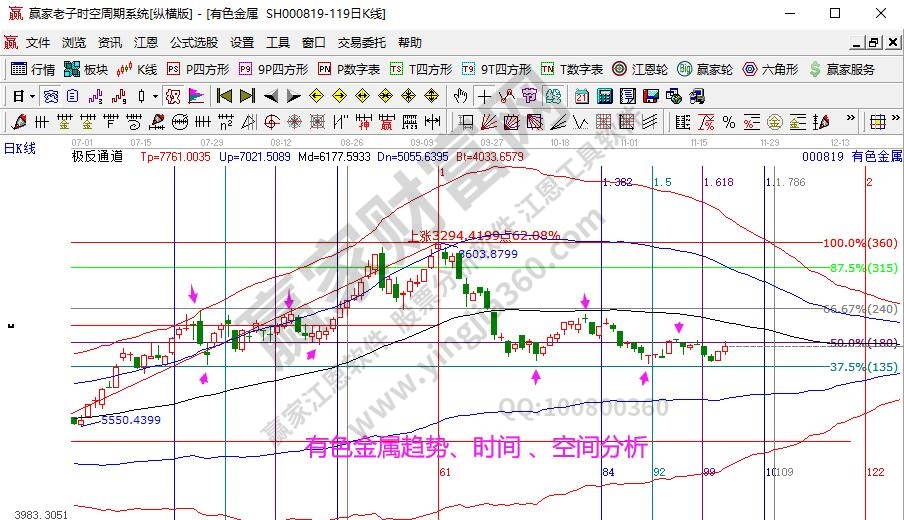Toggle the crosshair cursor mode
Screen dimensions: 904x520
pyautogui.click(x=484, y=96)
